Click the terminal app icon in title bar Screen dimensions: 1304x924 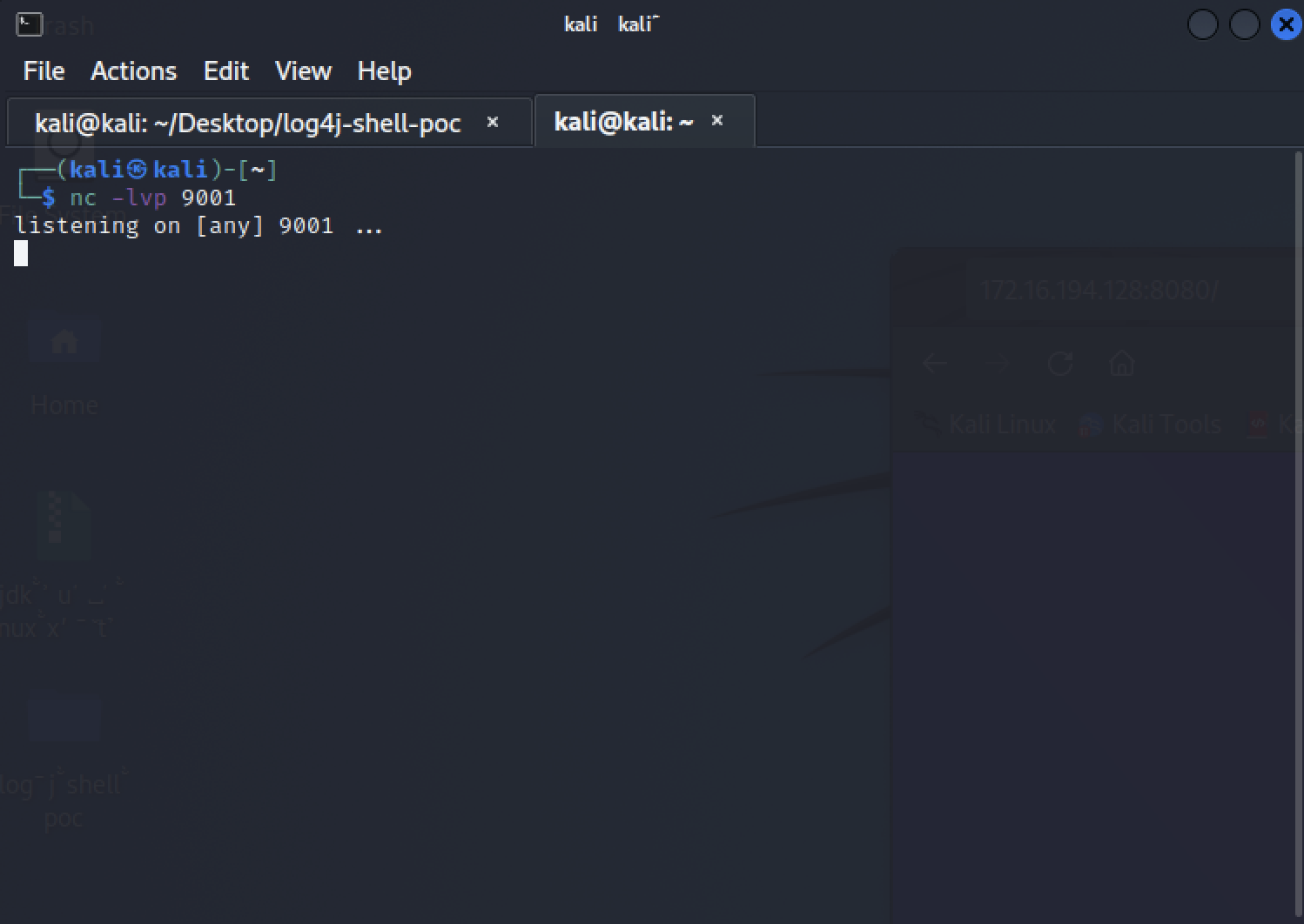coord(29,24)
